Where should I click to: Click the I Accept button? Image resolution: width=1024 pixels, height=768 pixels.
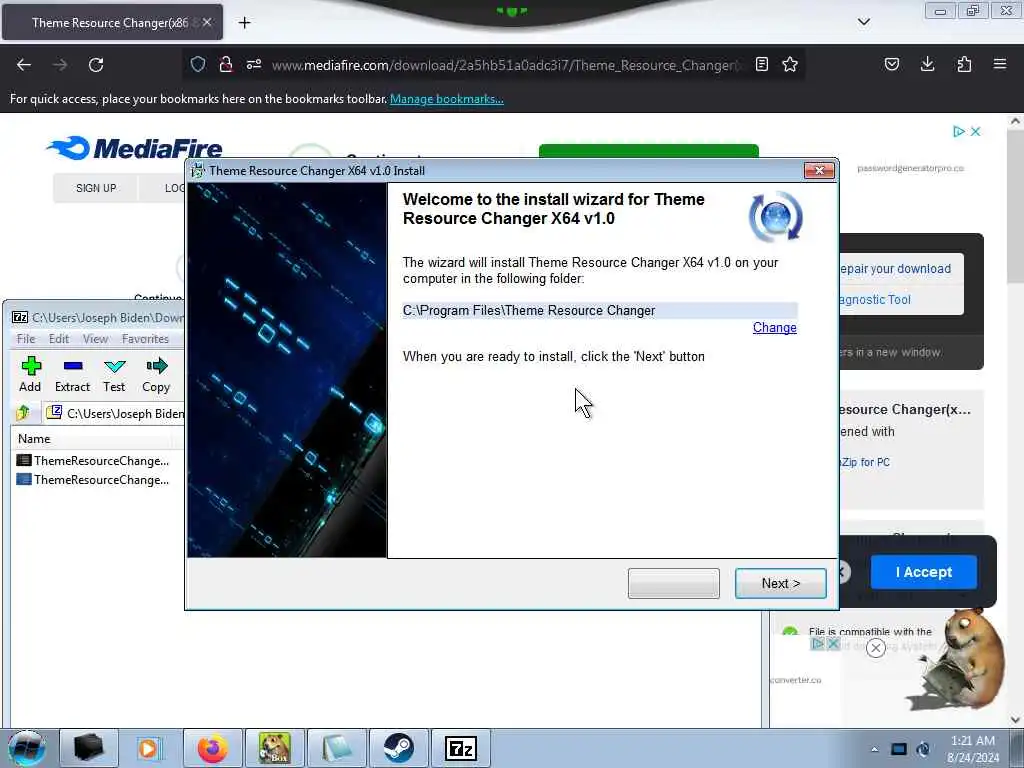pos(923,572)
